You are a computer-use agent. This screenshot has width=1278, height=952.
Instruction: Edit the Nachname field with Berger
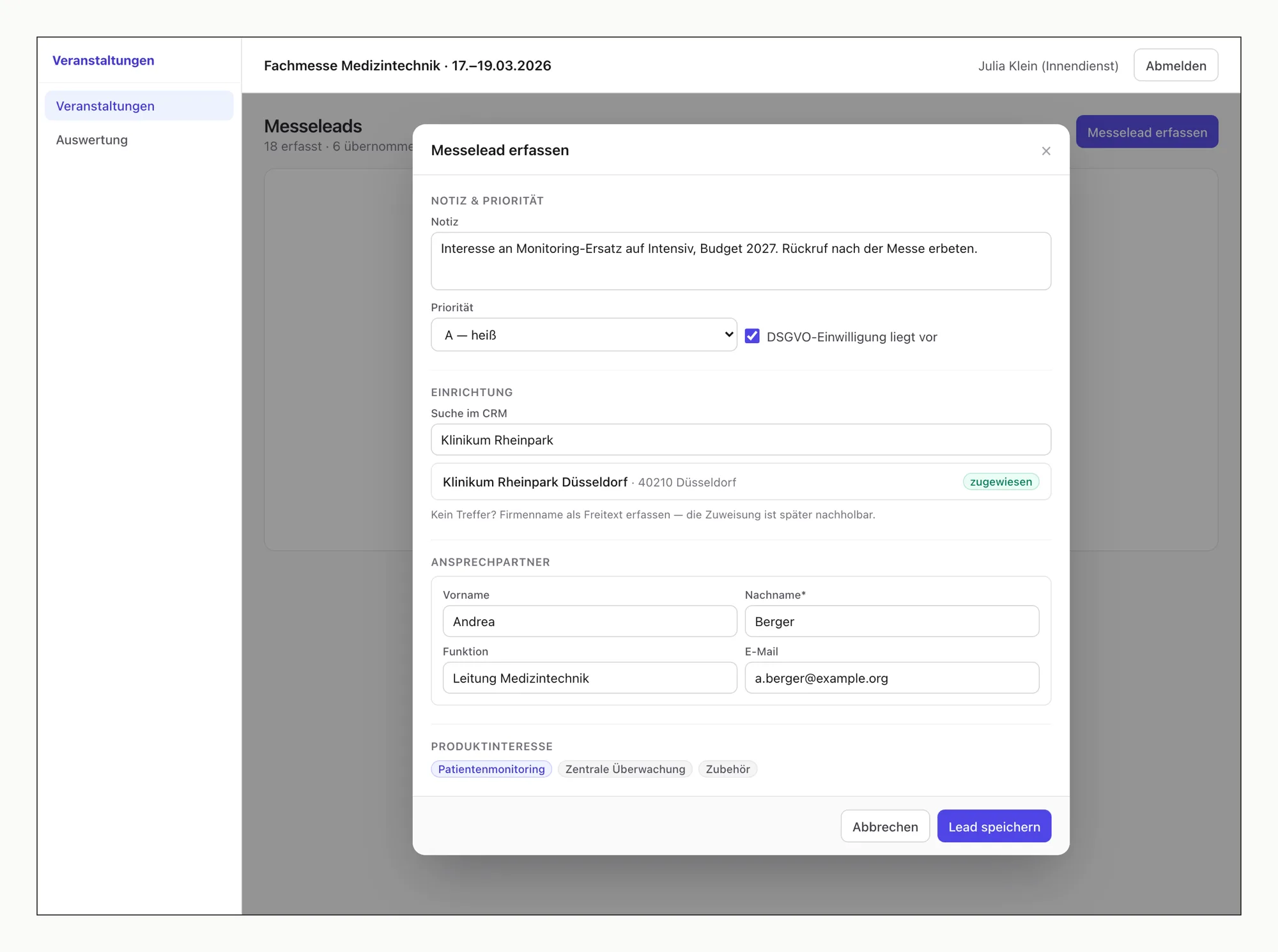[891, 621]
